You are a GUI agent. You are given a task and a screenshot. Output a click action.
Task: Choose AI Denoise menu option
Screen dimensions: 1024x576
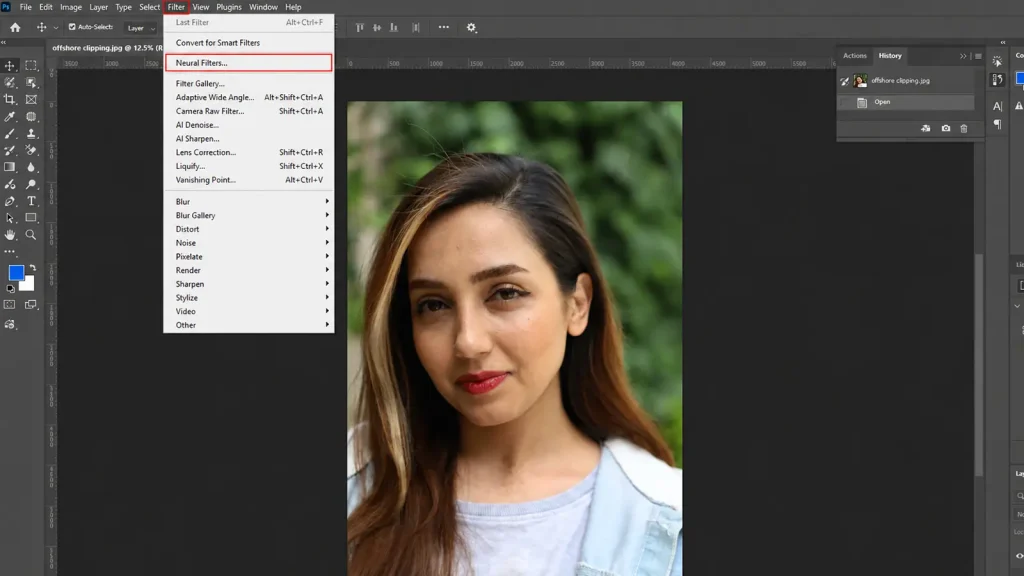(x=249, y=125)
